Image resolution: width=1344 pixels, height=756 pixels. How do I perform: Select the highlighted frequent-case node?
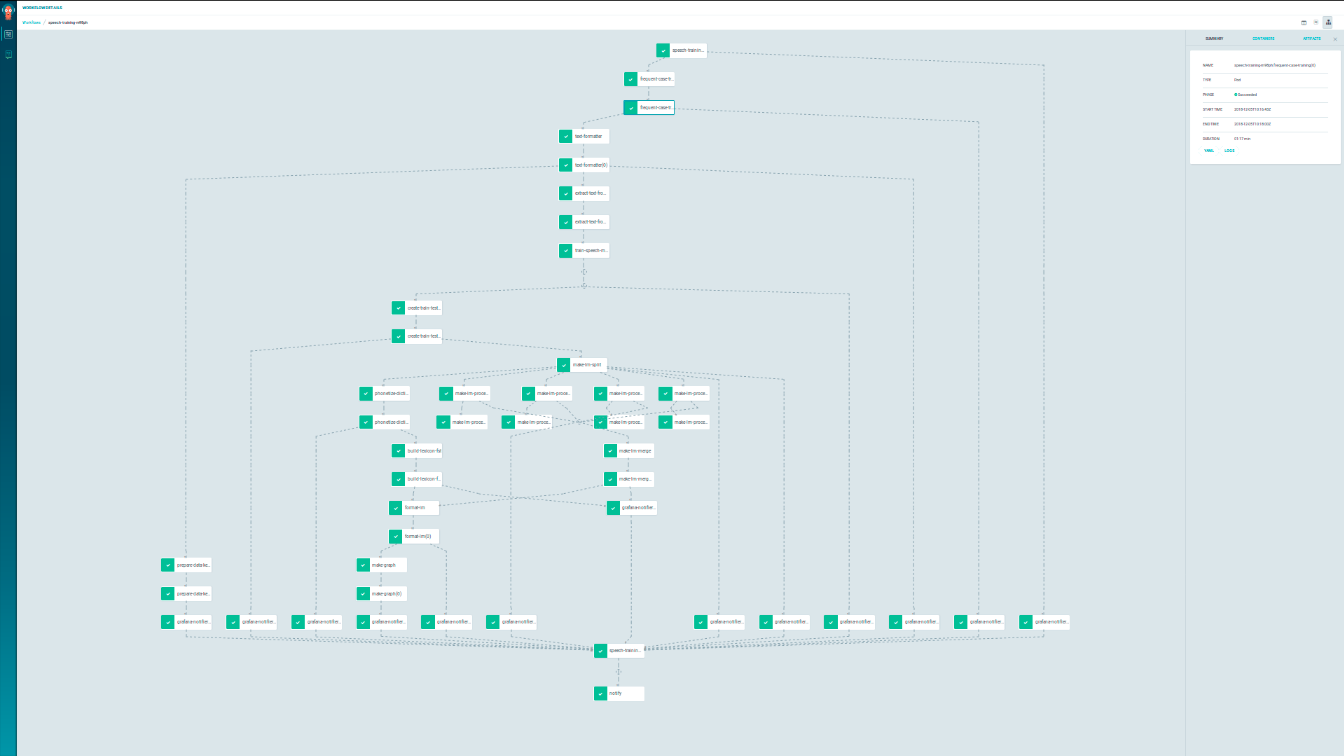[649, 107]
